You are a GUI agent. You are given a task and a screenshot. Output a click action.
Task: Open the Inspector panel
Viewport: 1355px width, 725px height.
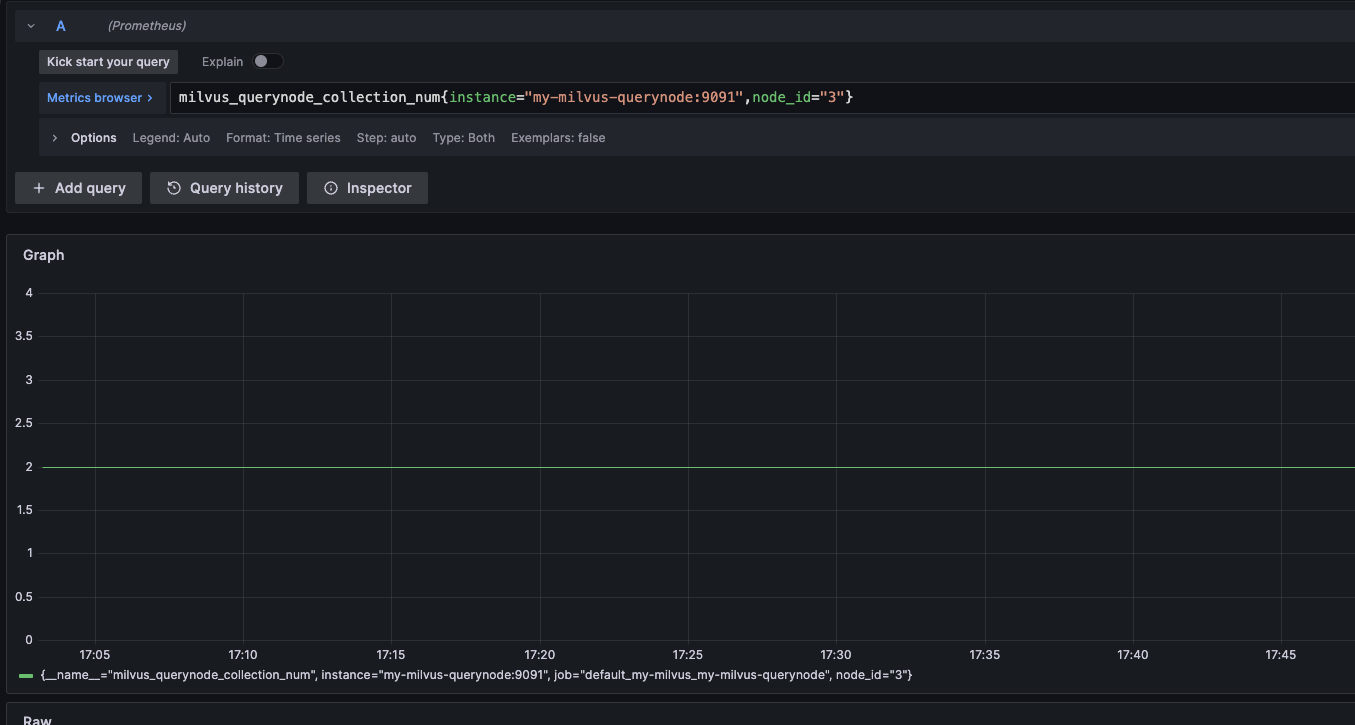pos(367,187)
